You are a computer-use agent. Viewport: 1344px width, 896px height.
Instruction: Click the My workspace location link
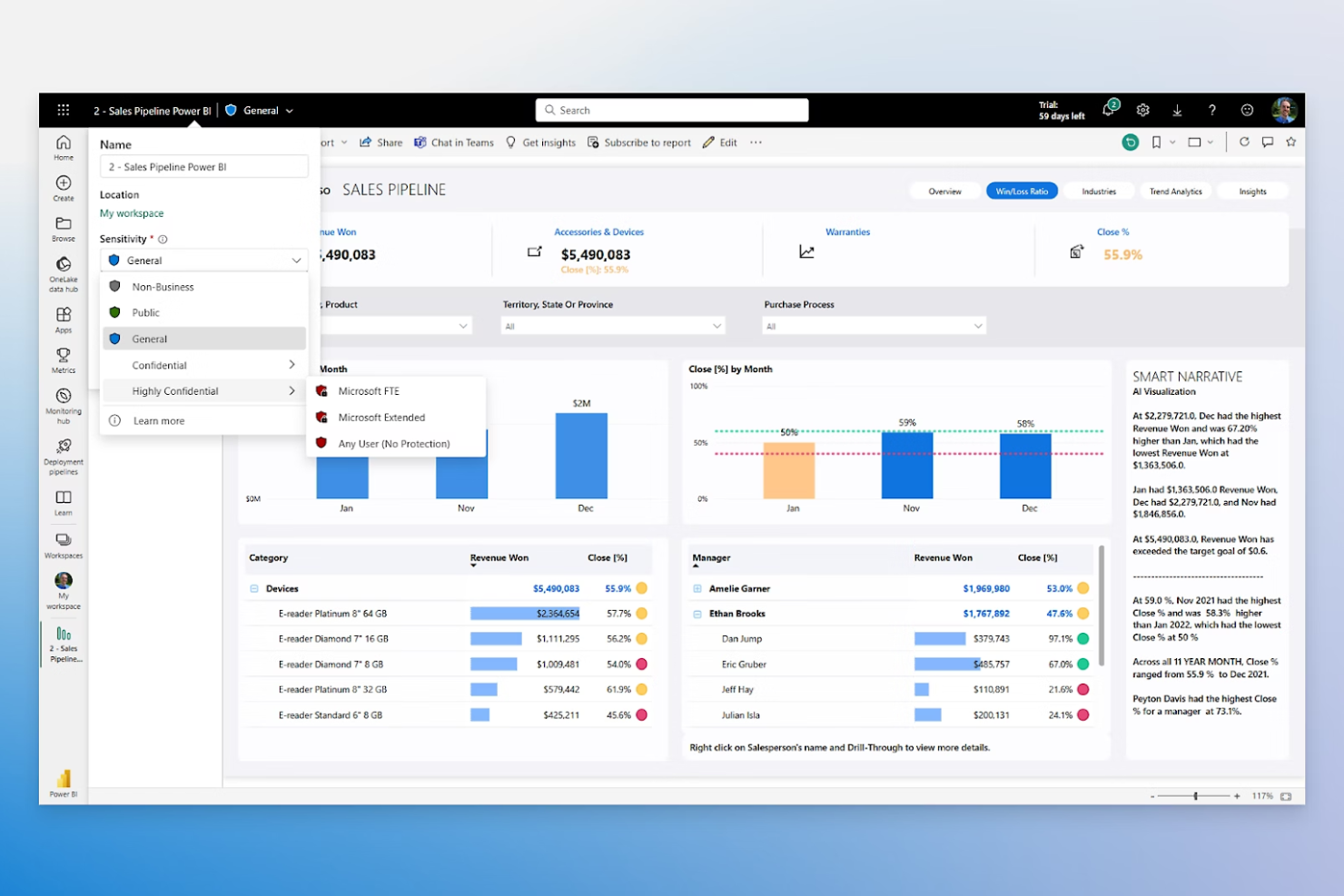(131, 213)
